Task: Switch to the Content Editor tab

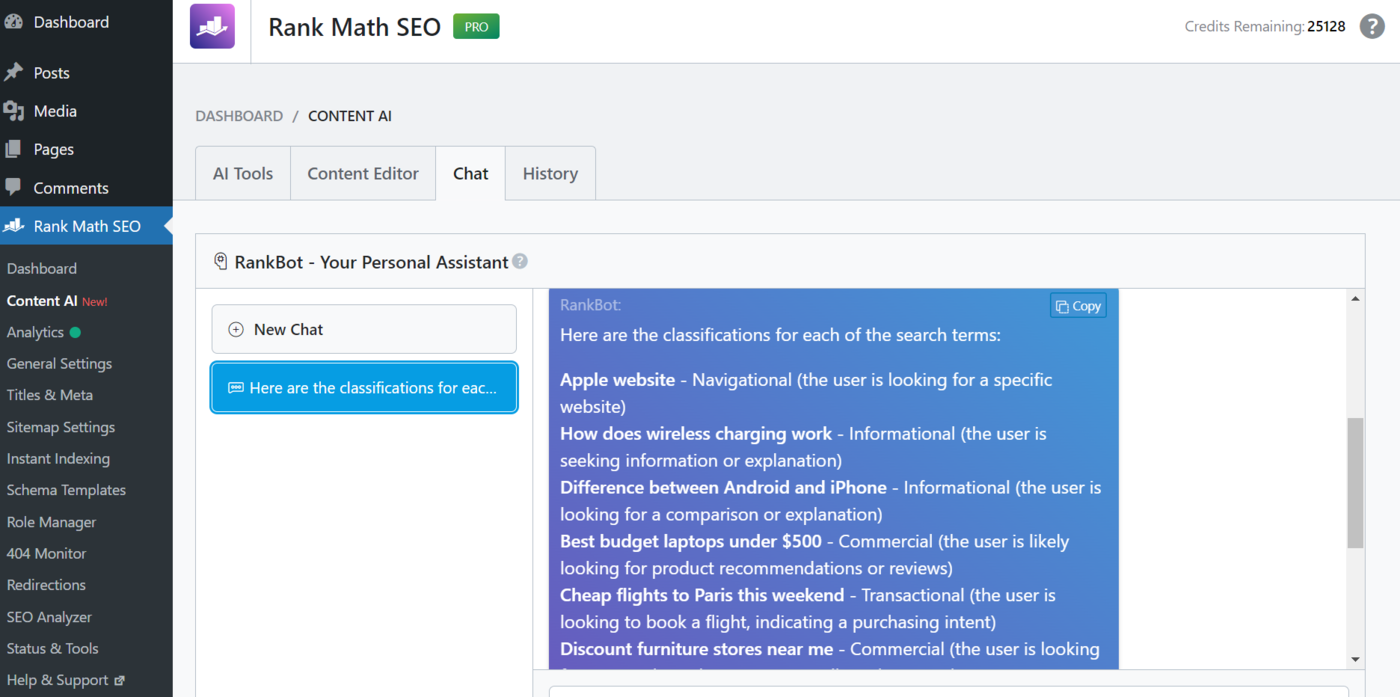Action: pyautogui.click(x=363, y=173)
